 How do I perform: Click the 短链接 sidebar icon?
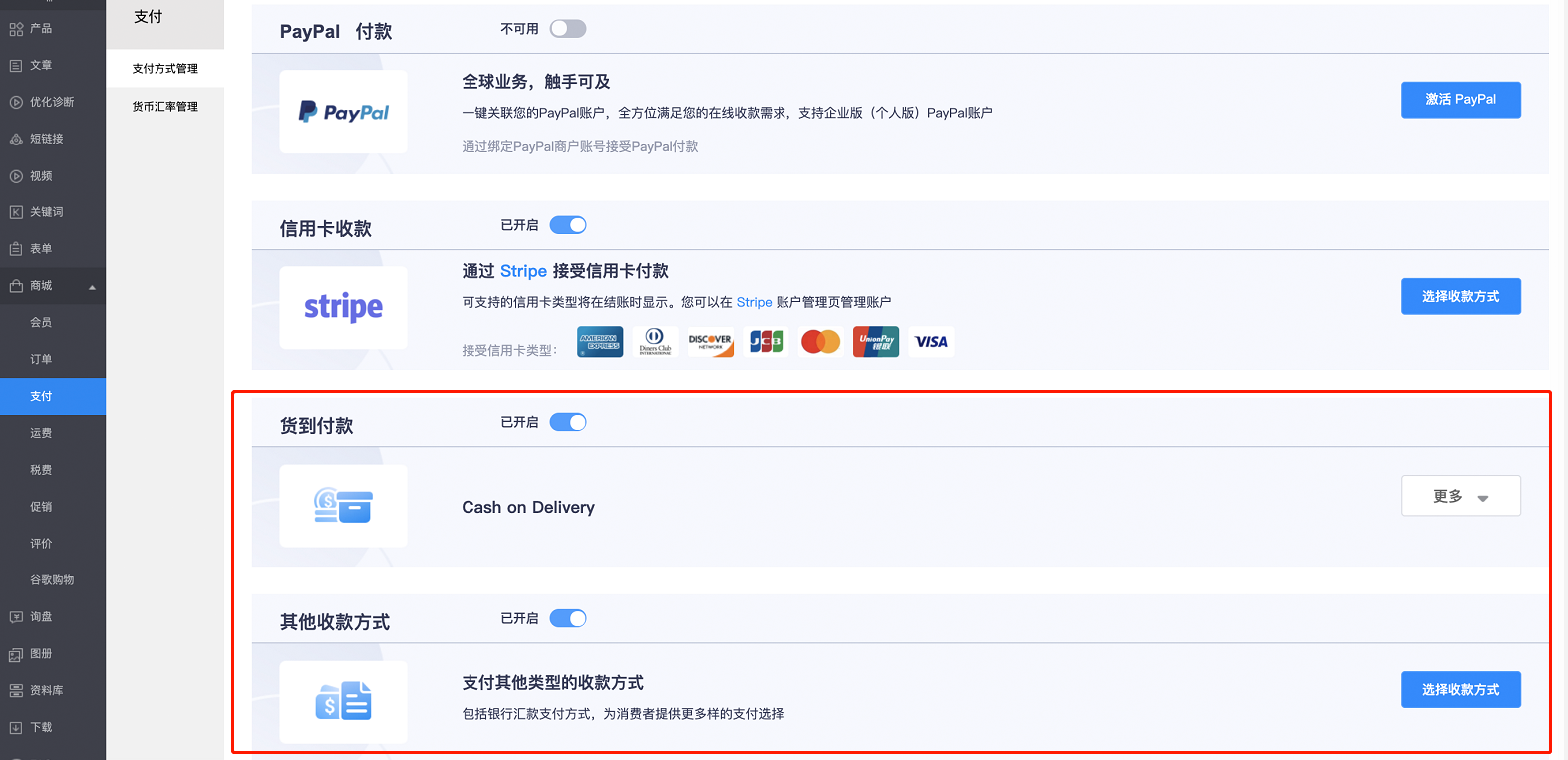pos(16,139)
